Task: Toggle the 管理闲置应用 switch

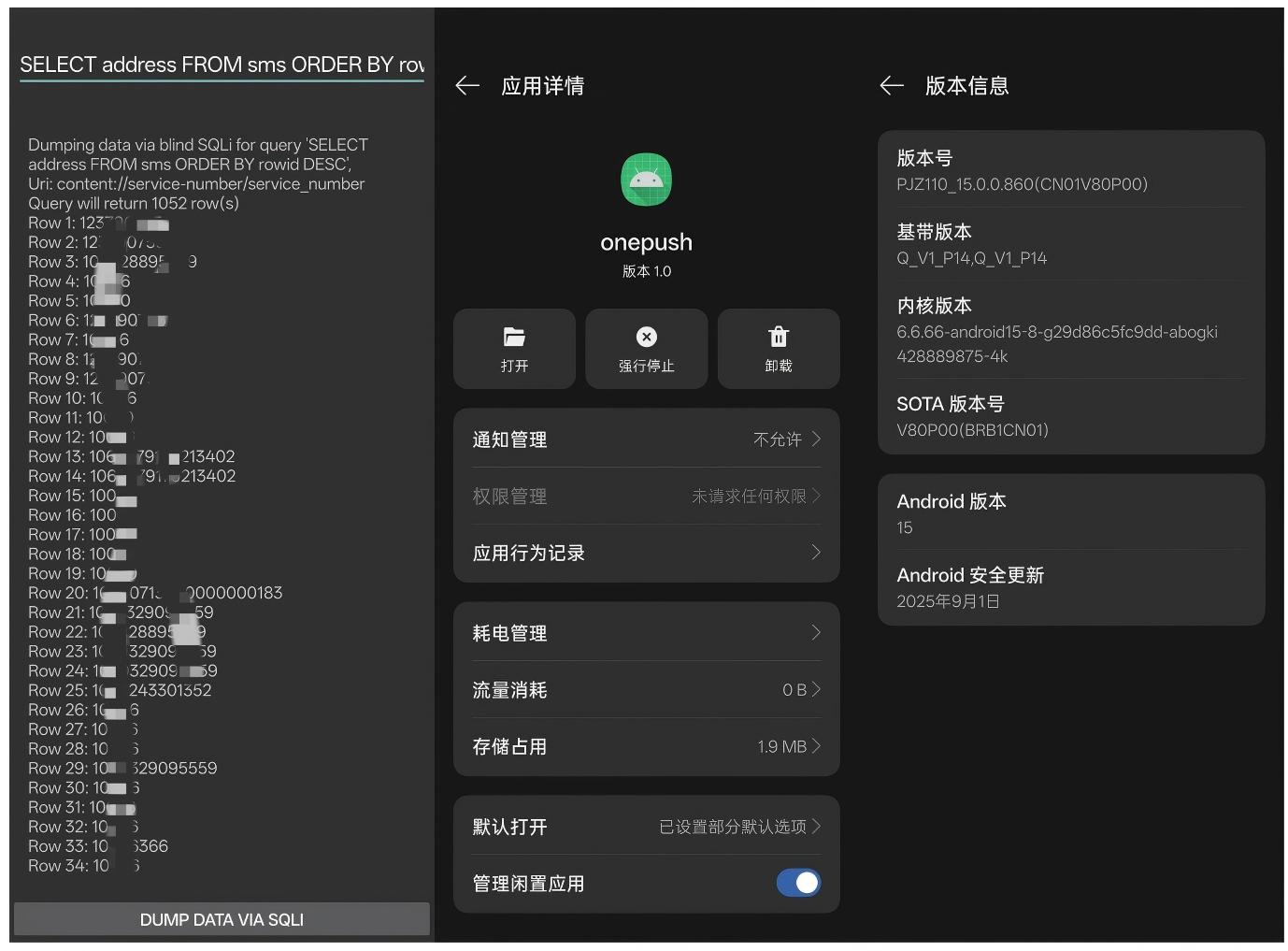Action: tap(797, 883)
